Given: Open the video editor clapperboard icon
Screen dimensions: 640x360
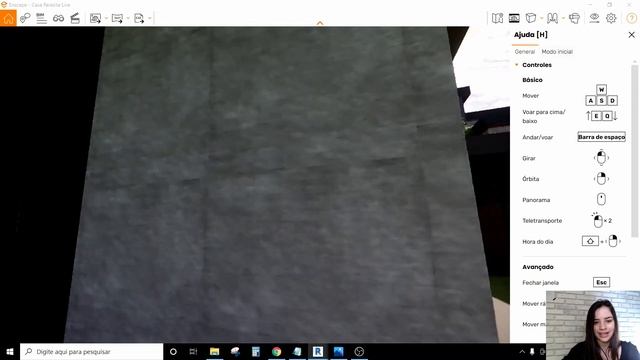Looking at the screenshot, I should (75, 18).
